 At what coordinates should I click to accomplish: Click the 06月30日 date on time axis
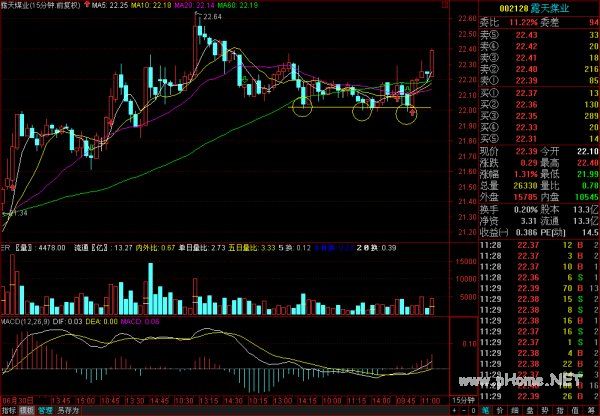[17, 401]
